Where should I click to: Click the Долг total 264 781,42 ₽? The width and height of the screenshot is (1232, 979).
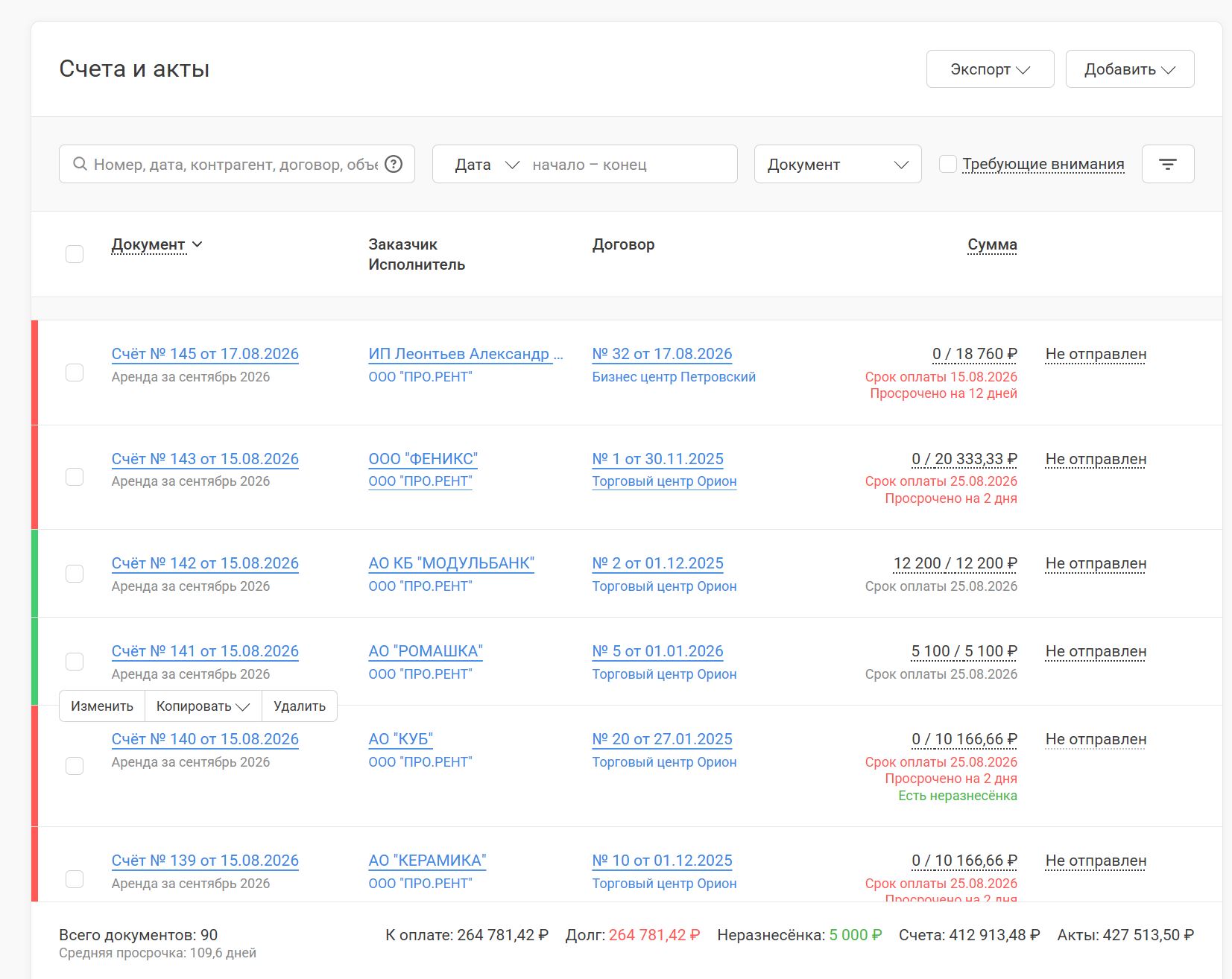[x=654, y=935]
